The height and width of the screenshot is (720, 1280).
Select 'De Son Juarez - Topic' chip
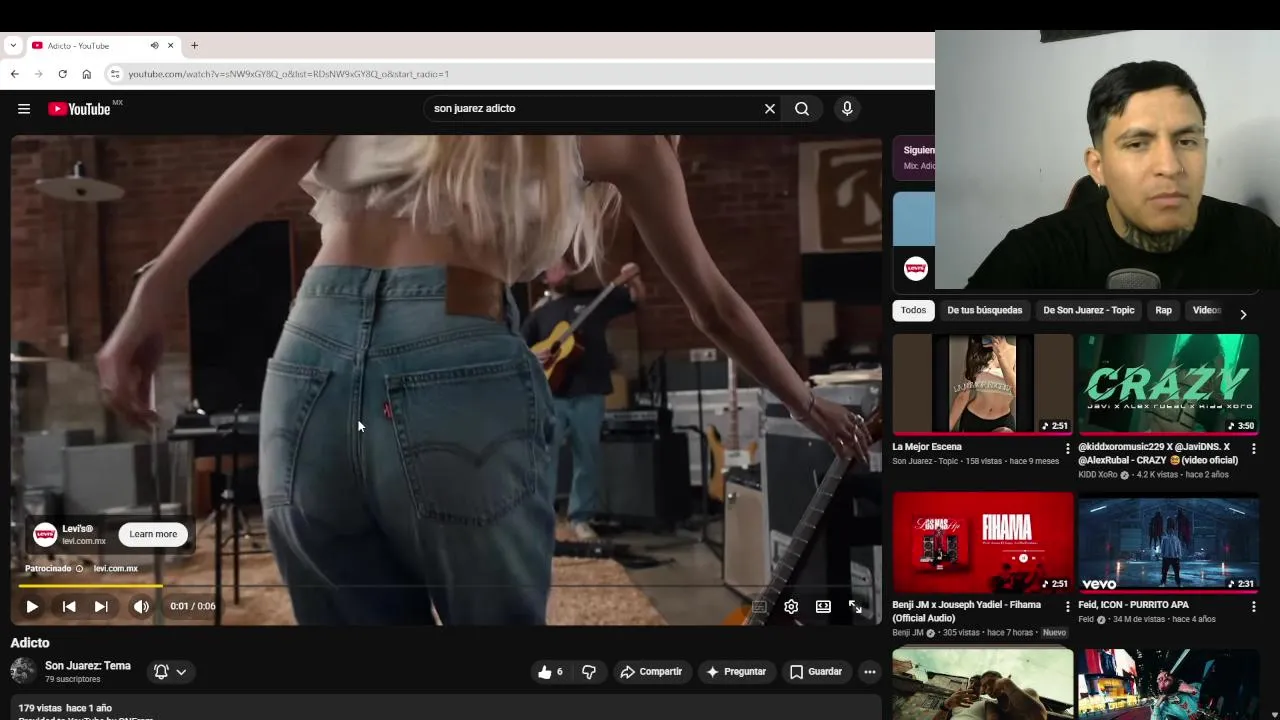click(x=1089, y=310)
